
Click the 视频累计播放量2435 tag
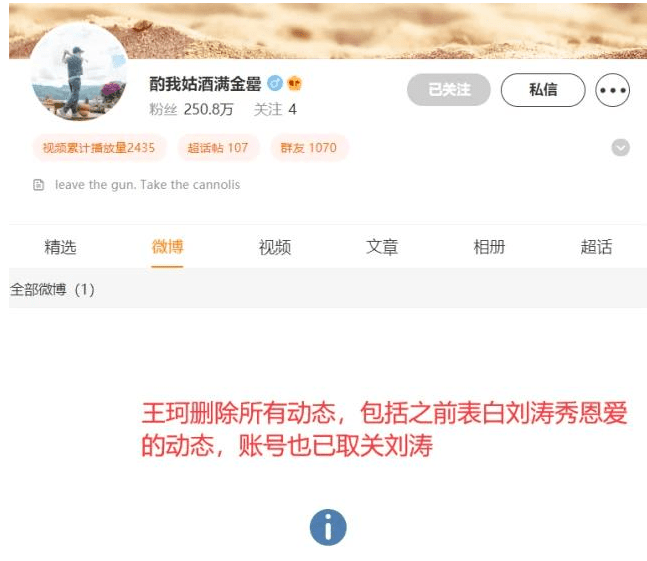(x=99, y=148)
